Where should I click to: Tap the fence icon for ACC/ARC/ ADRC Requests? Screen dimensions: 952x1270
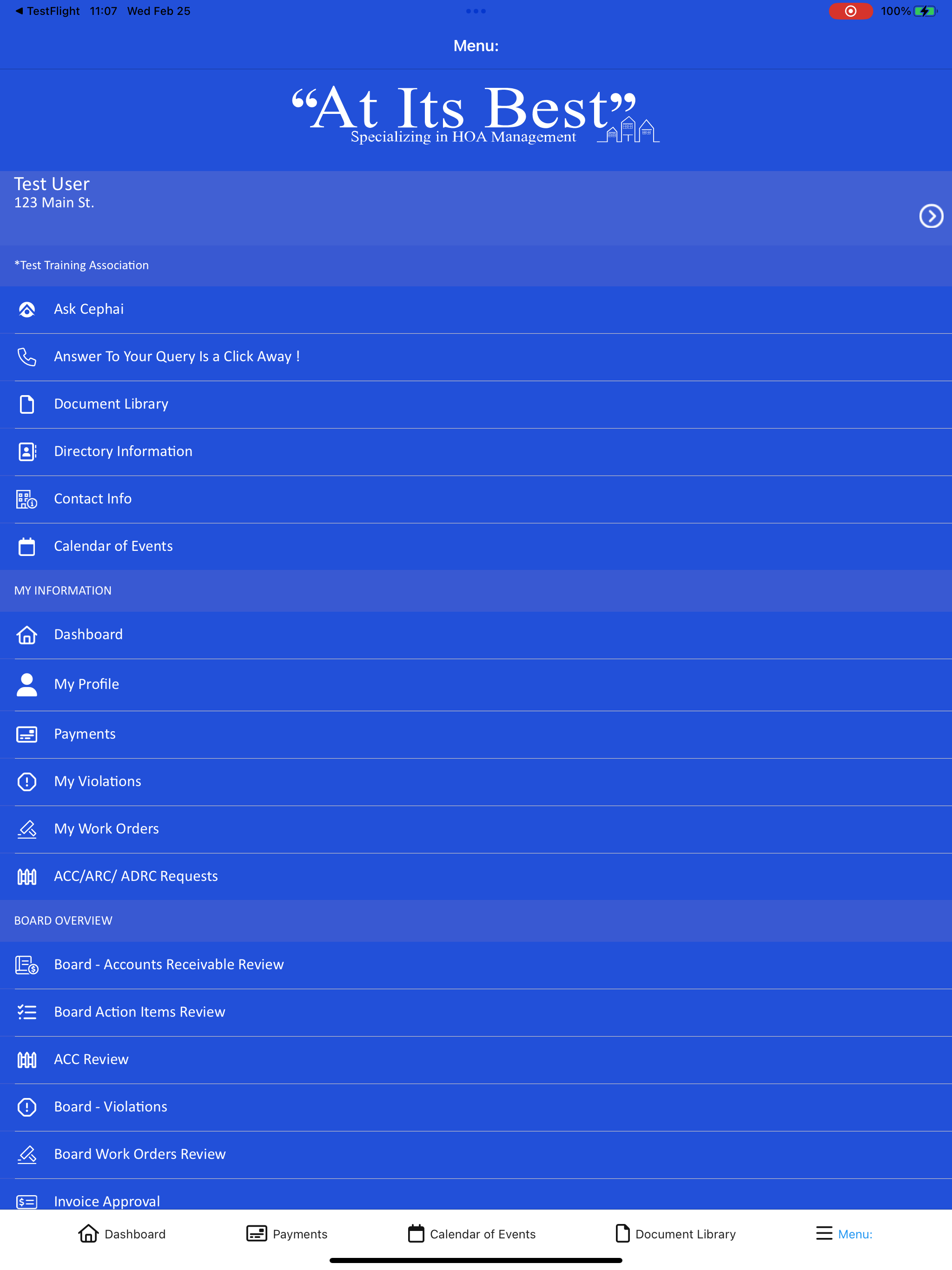[x=26, y=877]
